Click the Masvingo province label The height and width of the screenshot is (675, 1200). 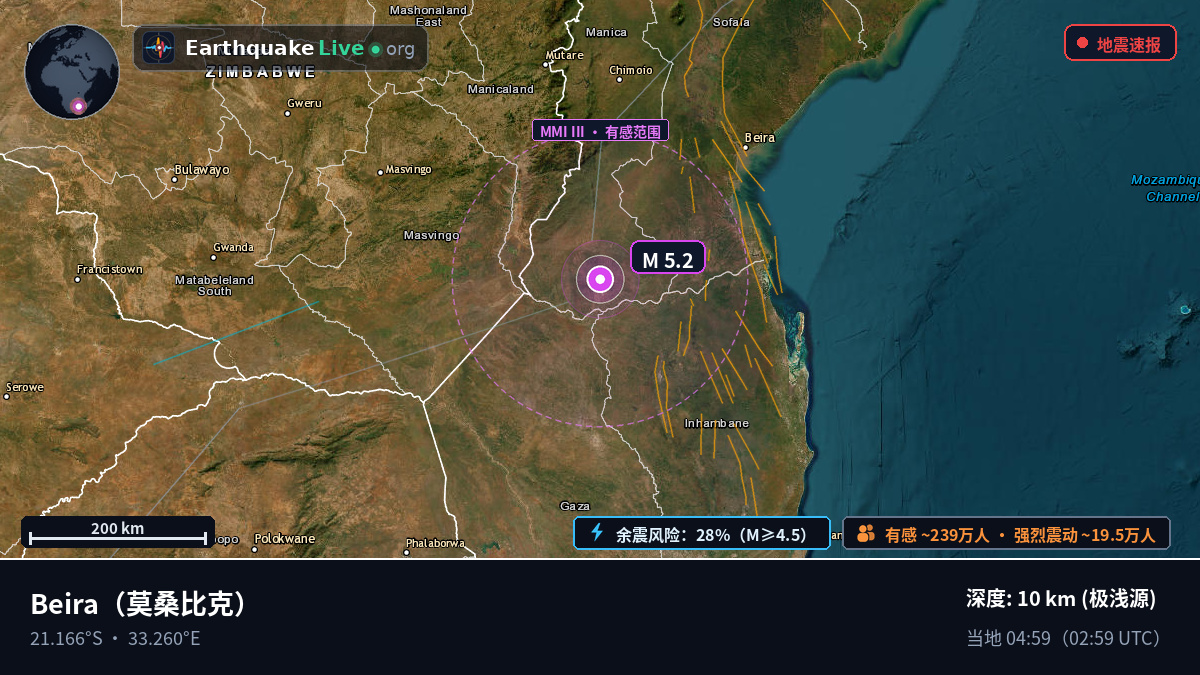click(x=431, y=235)
